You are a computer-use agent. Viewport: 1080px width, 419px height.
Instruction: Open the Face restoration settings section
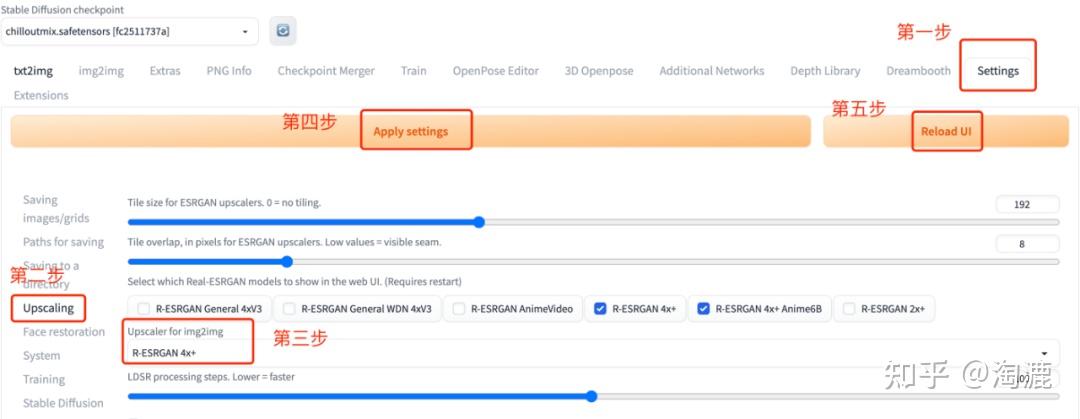click(x=64, y=331)
